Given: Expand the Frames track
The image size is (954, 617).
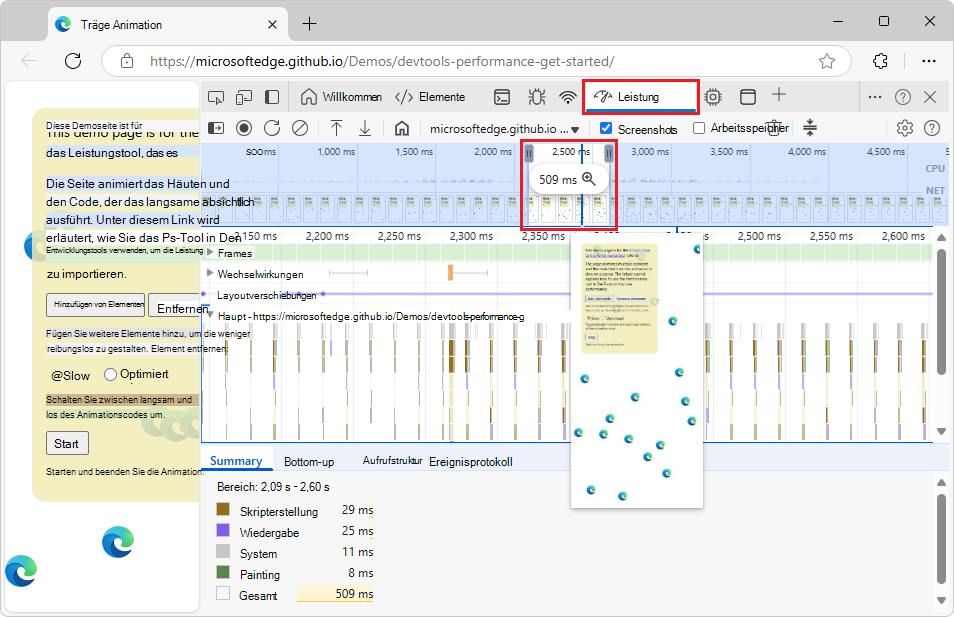Looking at the screenshot, I should (210, 253).
